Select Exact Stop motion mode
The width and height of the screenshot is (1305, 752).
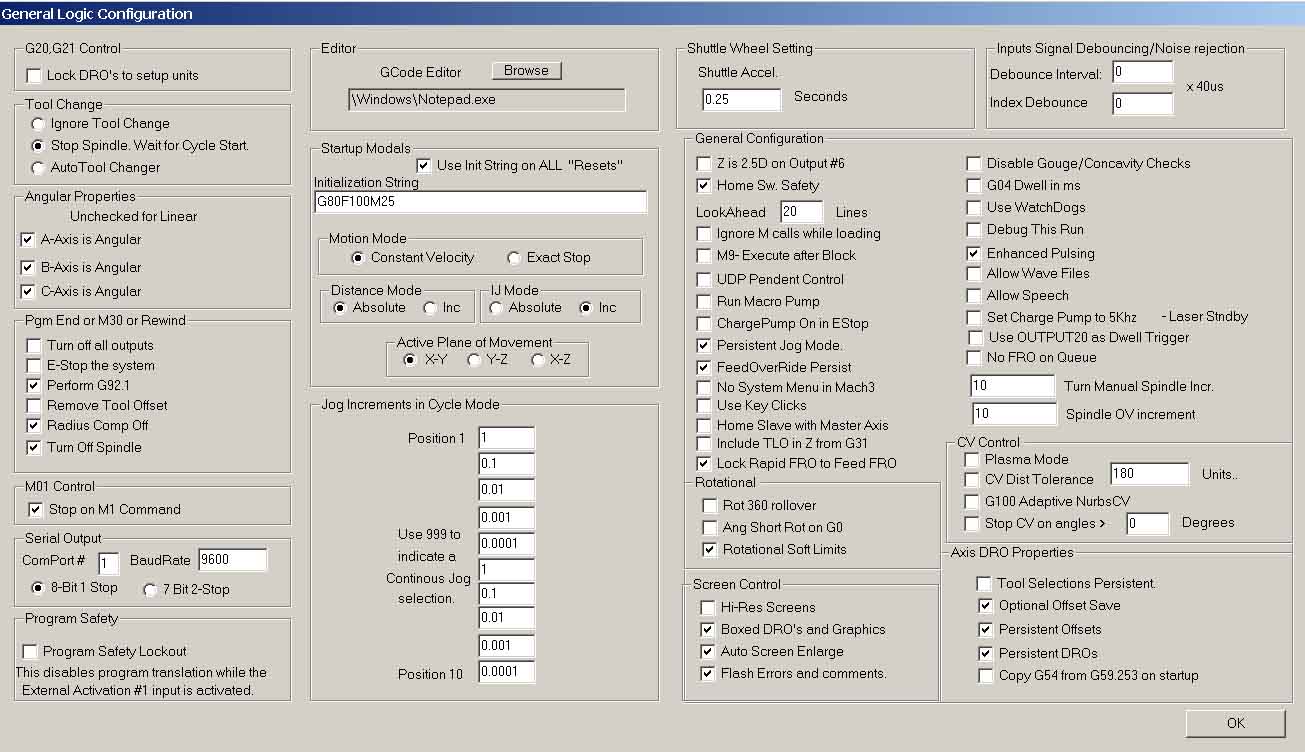click(514, 258)
